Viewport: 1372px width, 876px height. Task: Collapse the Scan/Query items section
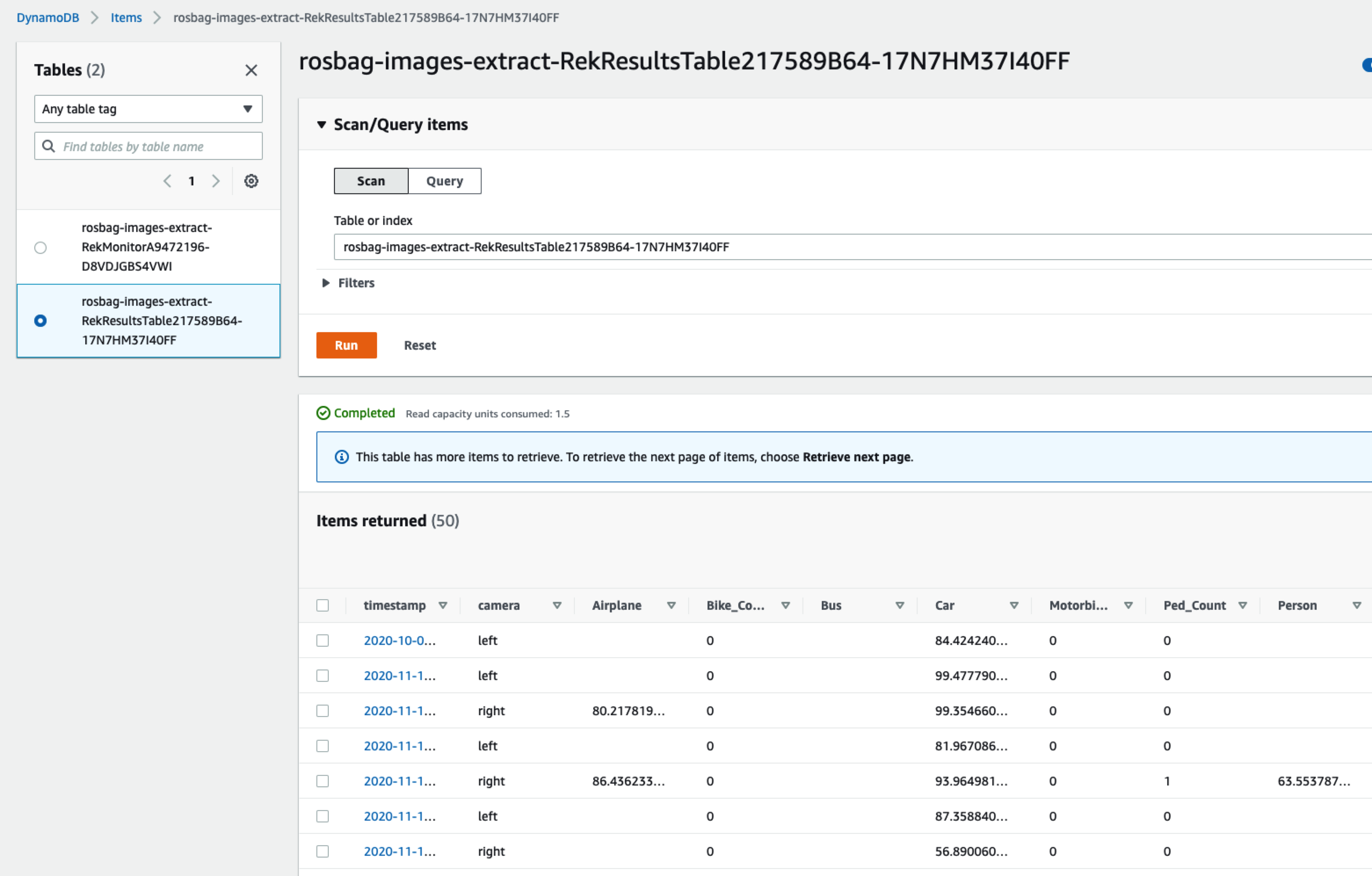tap(322, 124)
